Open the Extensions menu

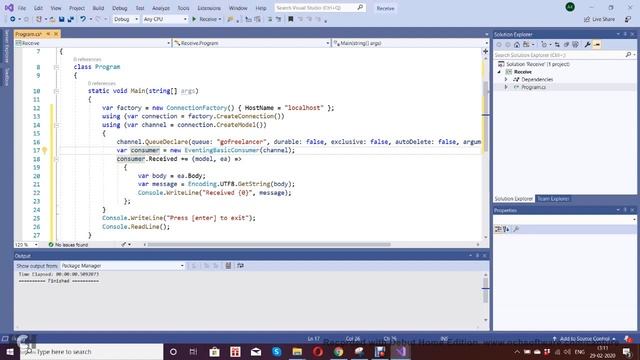(209, 8)
